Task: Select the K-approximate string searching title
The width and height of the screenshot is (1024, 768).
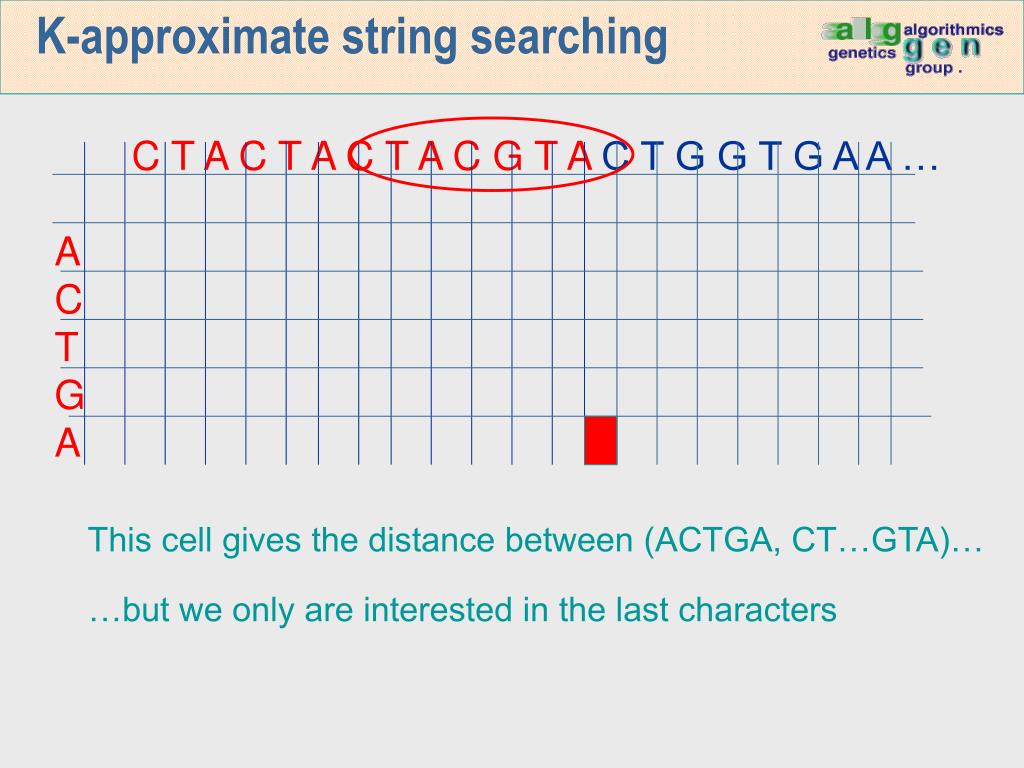Action: coord(352,37)
